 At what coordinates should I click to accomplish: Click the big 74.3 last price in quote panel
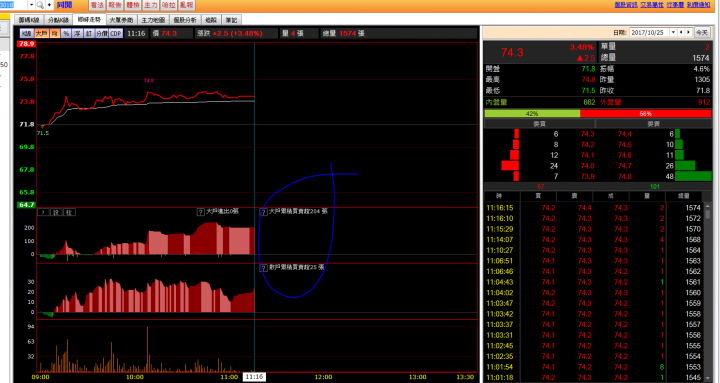pos(512,52)
